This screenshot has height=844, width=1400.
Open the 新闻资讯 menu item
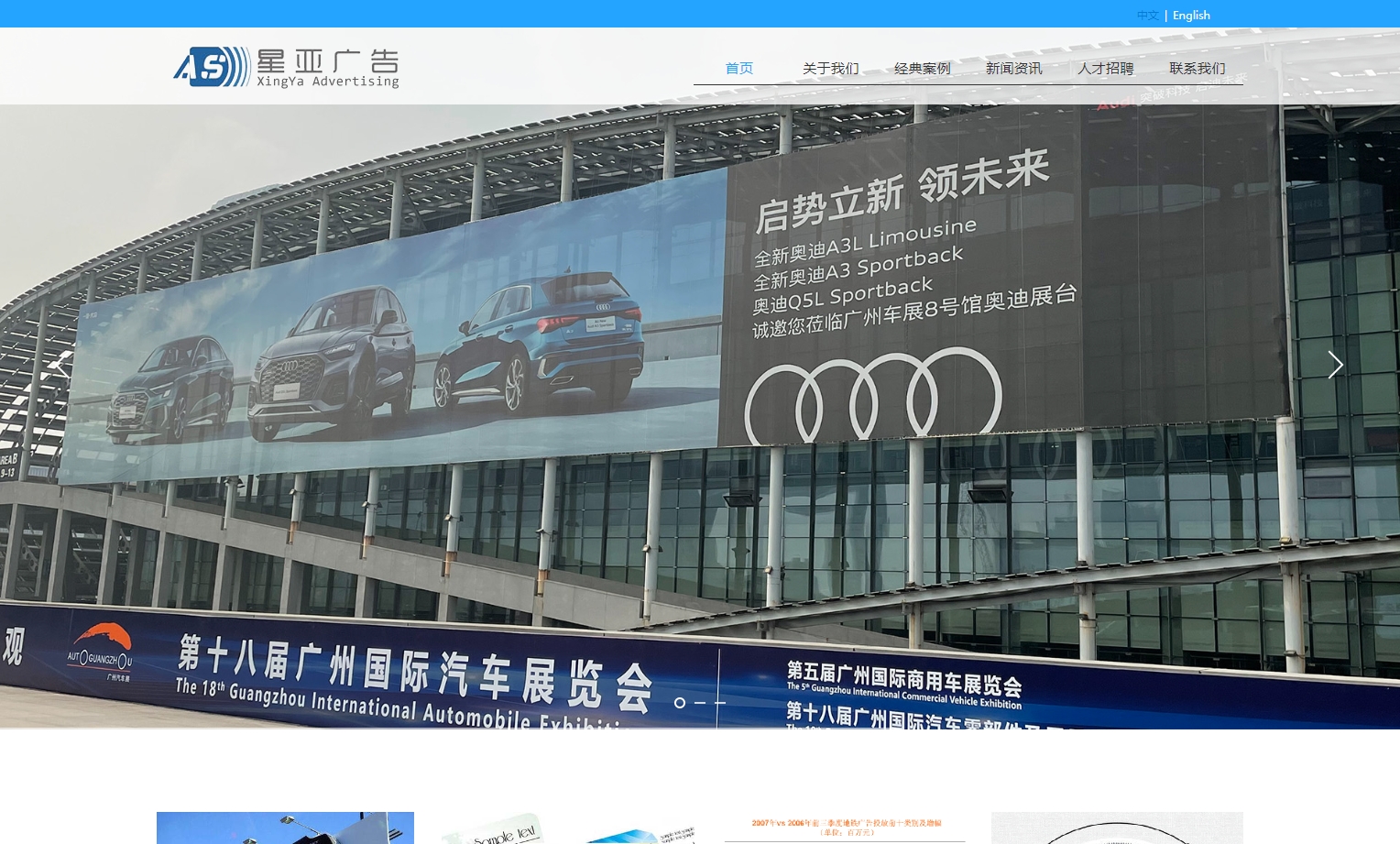coord(1014,69)
